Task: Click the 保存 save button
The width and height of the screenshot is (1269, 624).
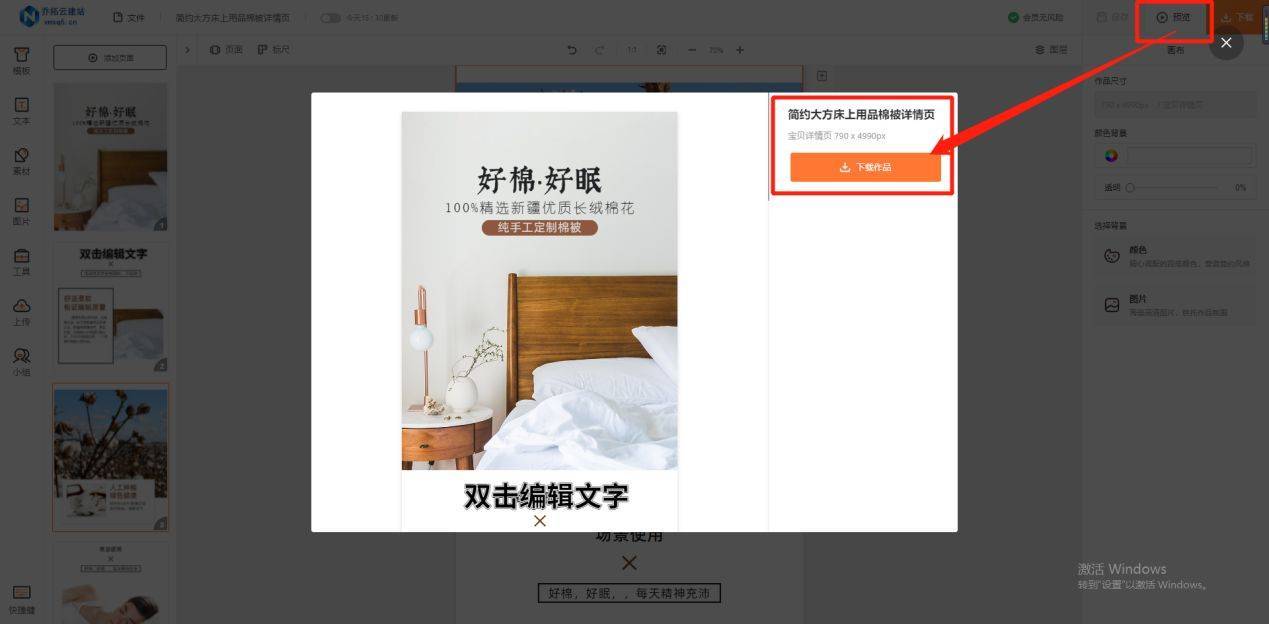Action: tap(1113, 18)
